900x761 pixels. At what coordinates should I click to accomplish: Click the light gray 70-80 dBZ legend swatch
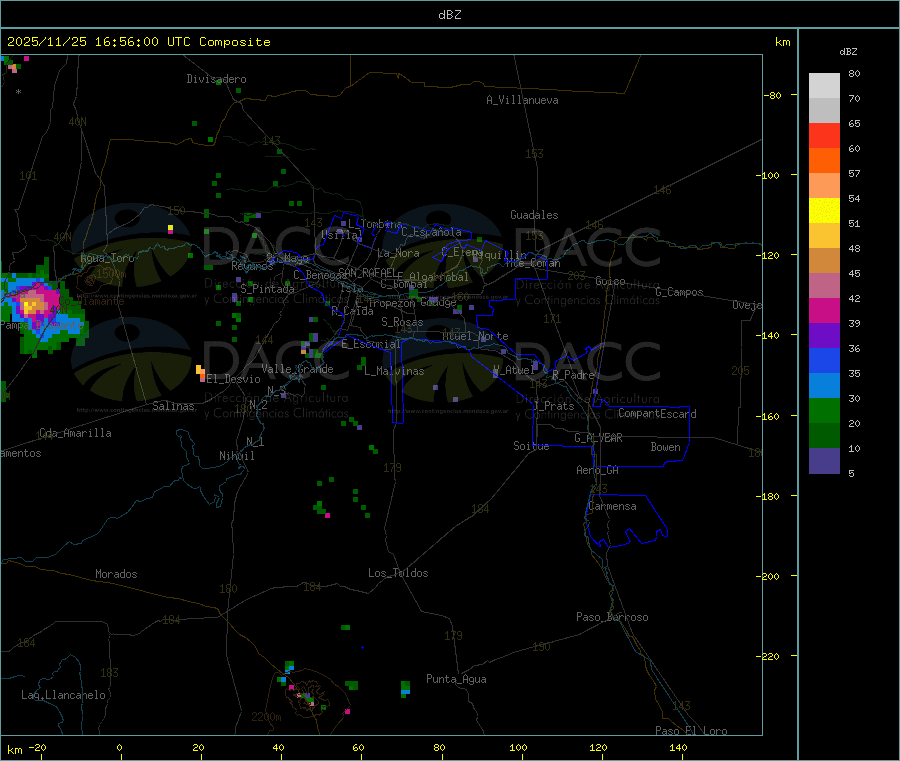pyautogui.click(x=824, y=86)
